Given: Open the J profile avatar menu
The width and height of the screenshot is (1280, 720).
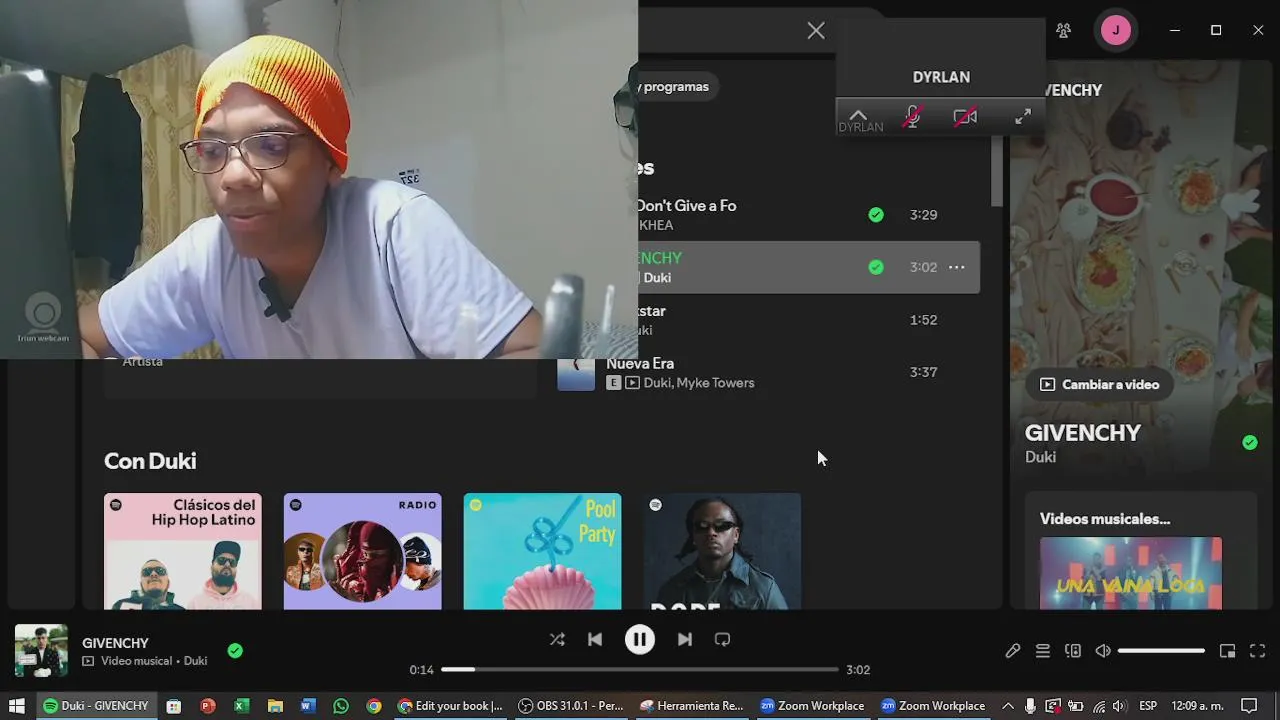Looking at the screenshot, I should tap(1116, 30).
